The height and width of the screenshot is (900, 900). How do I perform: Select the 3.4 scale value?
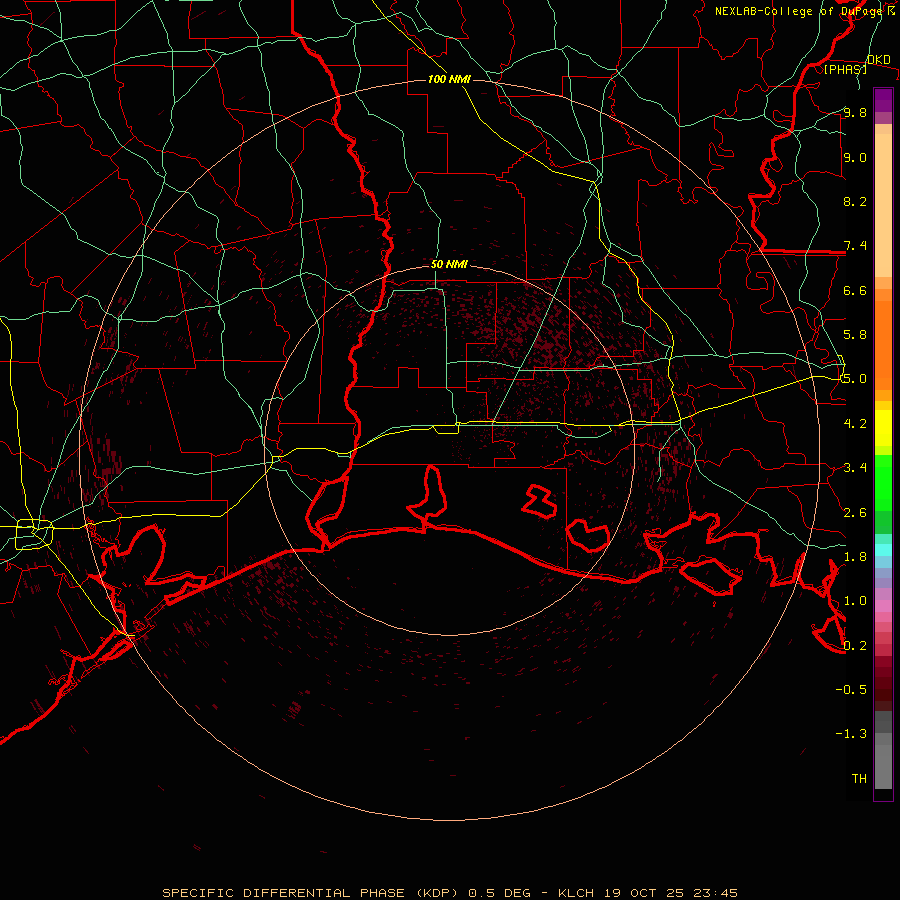[855, 468]
